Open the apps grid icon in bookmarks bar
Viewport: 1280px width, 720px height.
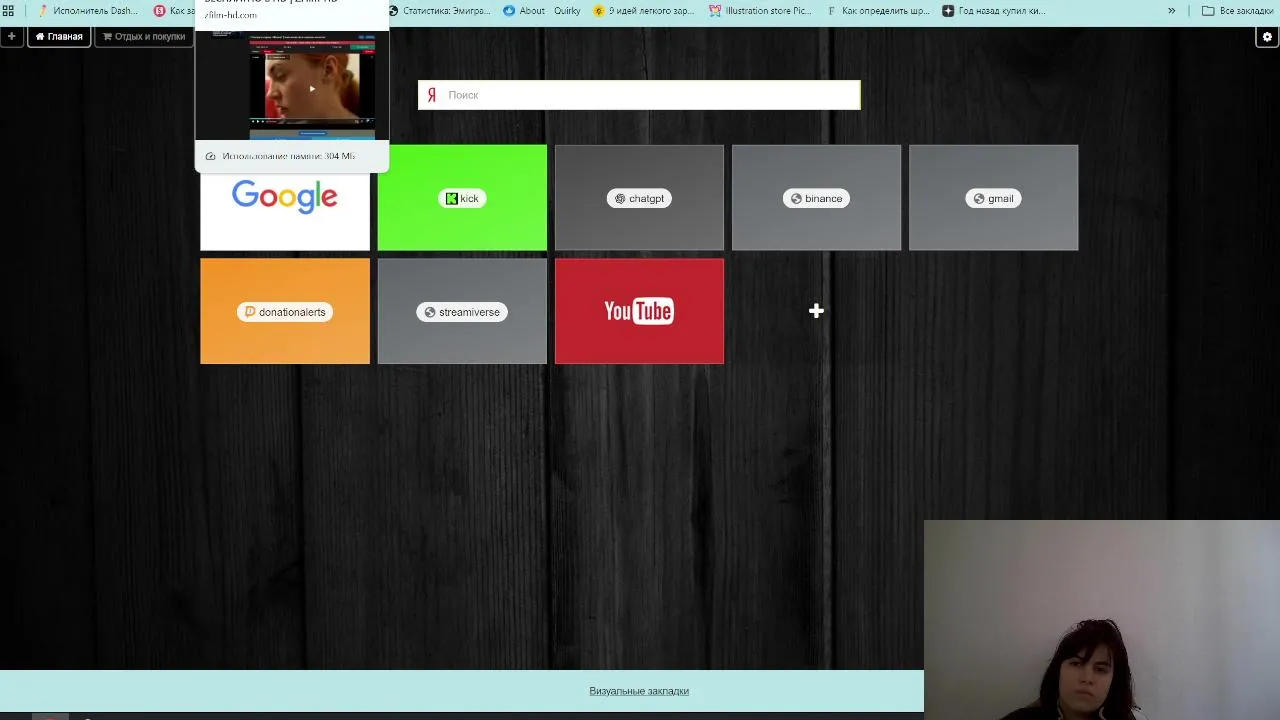pos(8,11)
